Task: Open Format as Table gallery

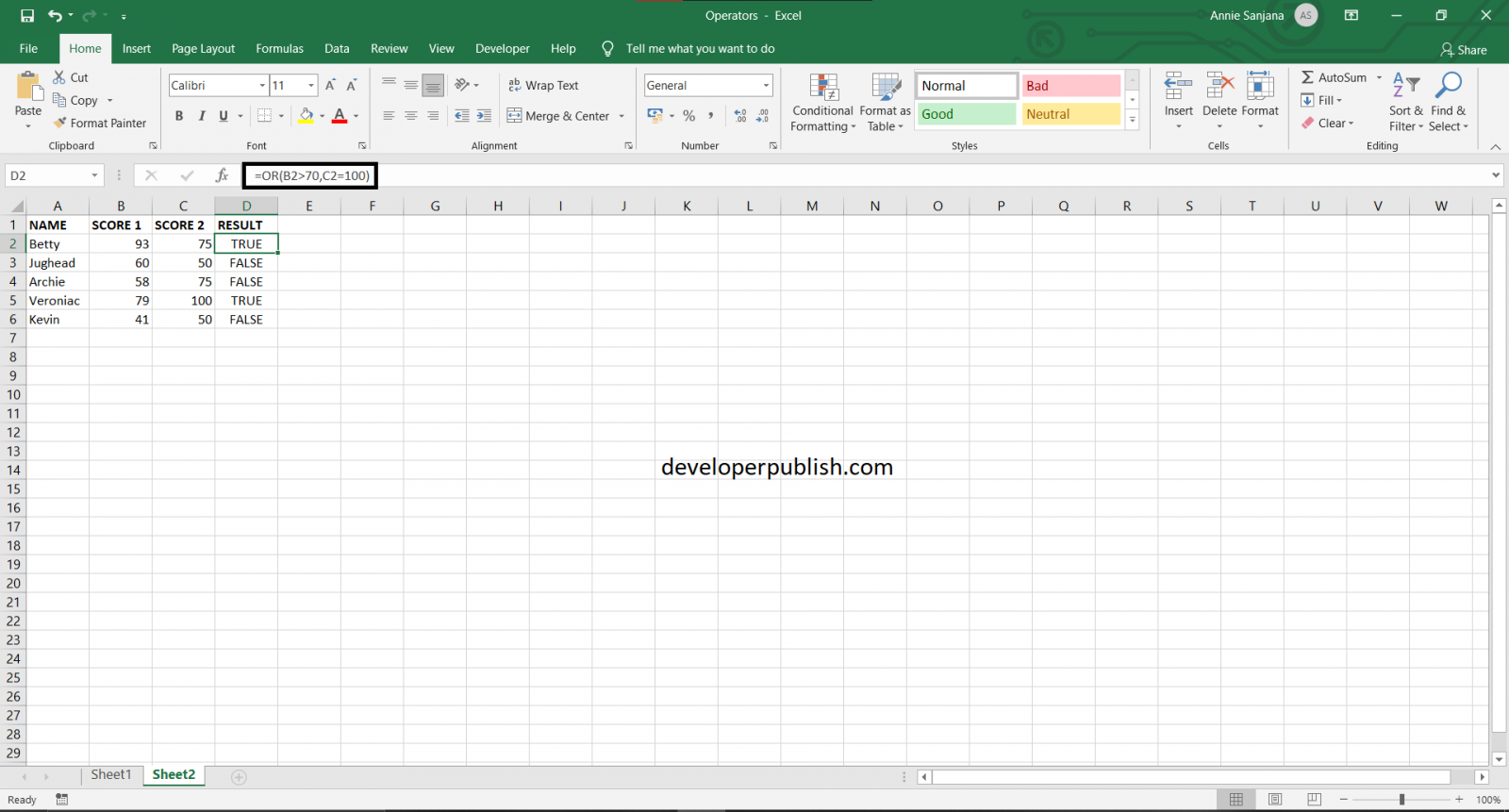Action: pyautogui.click(x=885, y=103)
